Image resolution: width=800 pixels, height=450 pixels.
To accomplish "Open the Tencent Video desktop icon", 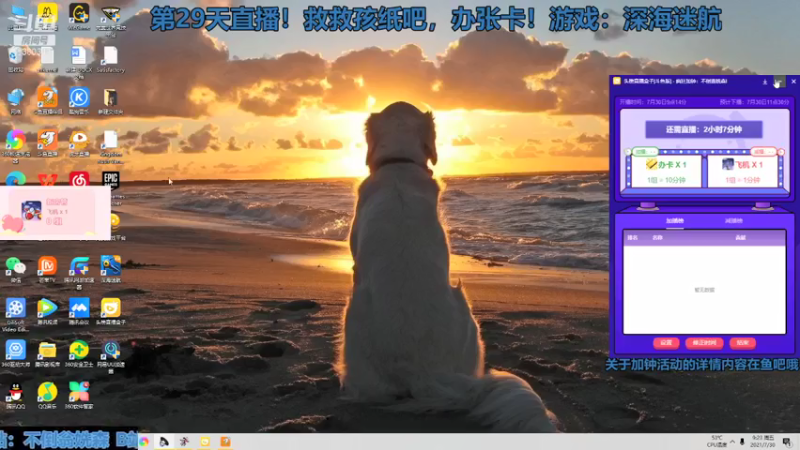I will (x=47, y=308).
